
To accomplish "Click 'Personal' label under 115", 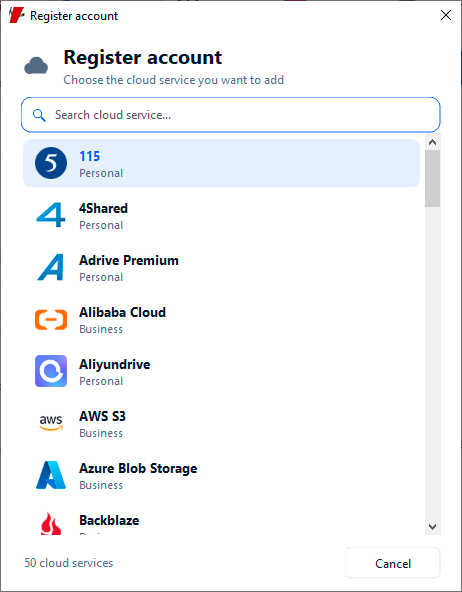I will pyautogui.click(x=101, y=173).
